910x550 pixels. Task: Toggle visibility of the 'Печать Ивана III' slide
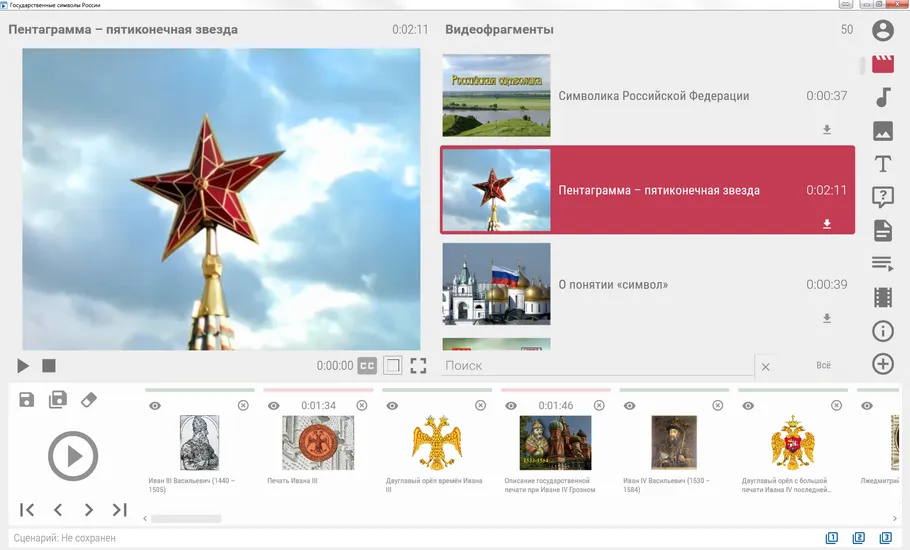point(274,406)
